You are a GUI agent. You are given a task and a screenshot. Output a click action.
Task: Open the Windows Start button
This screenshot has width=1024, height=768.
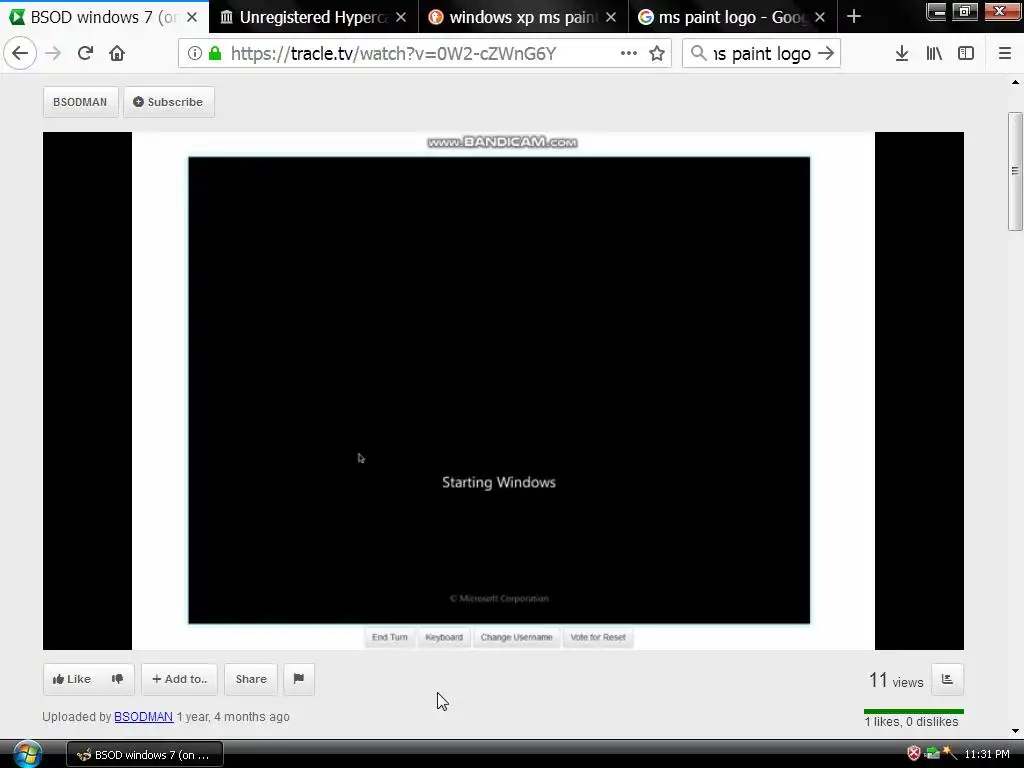[x=27, y=754]
